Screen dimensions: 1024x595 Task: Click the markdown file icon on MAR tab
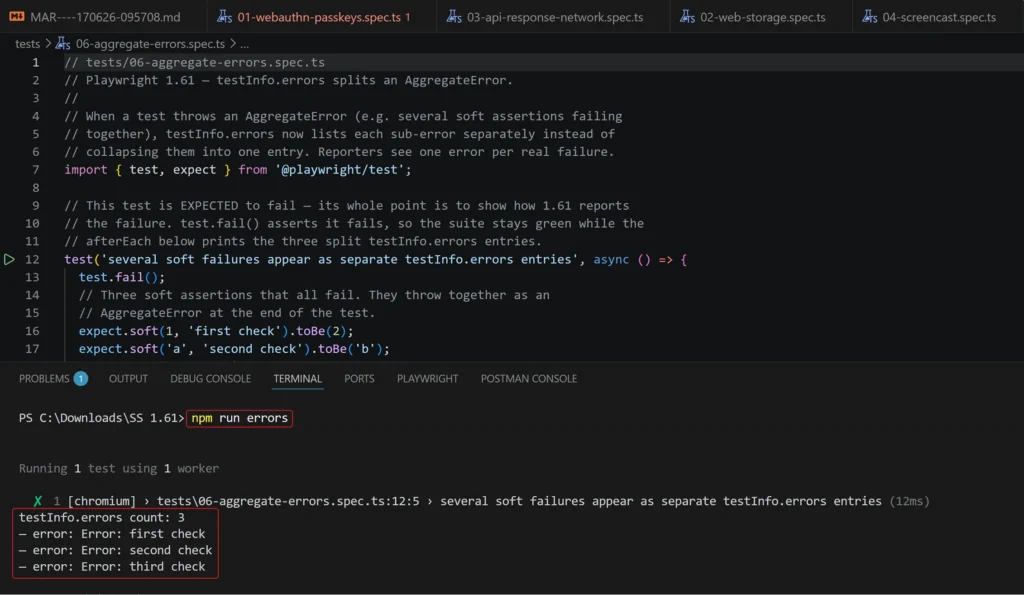(16, 17)
